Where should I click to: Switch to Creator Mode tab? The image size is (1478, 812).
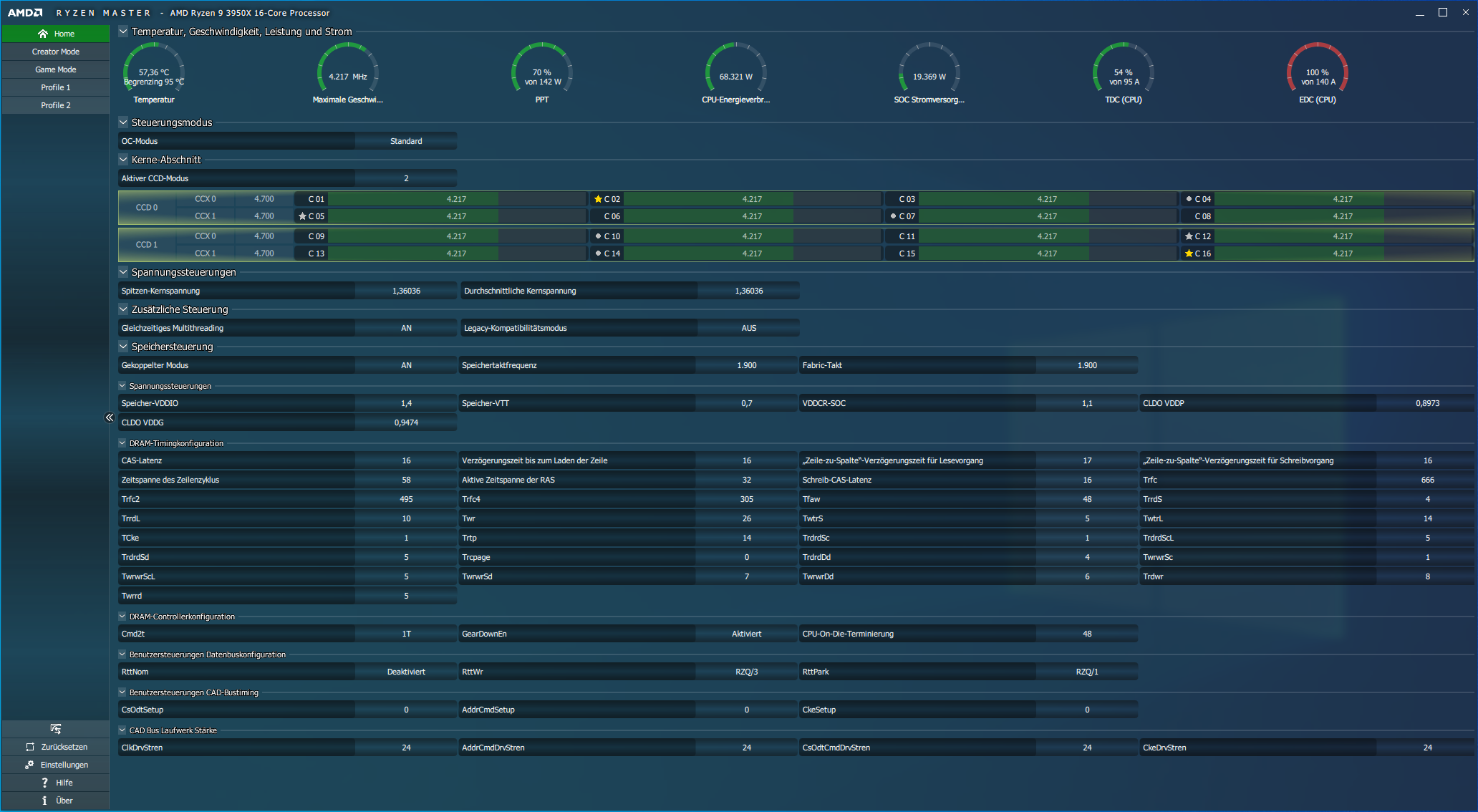tap(56, 52)
